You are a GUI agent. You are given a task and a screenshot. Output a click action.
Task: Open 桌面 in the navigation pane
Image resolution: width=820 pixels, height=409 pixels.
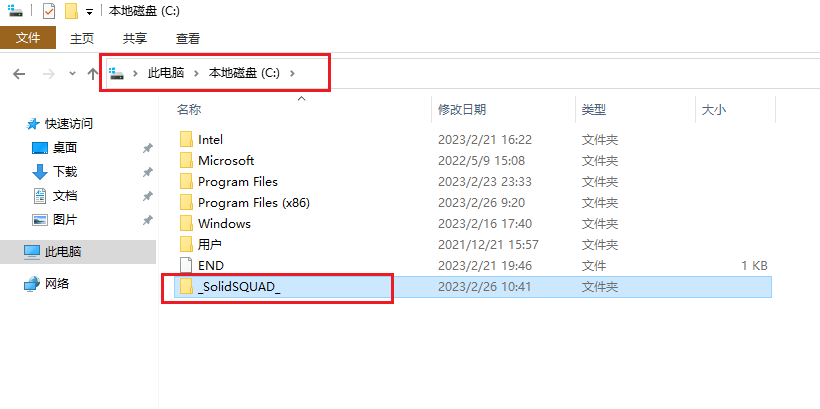(x=65, y=148)
